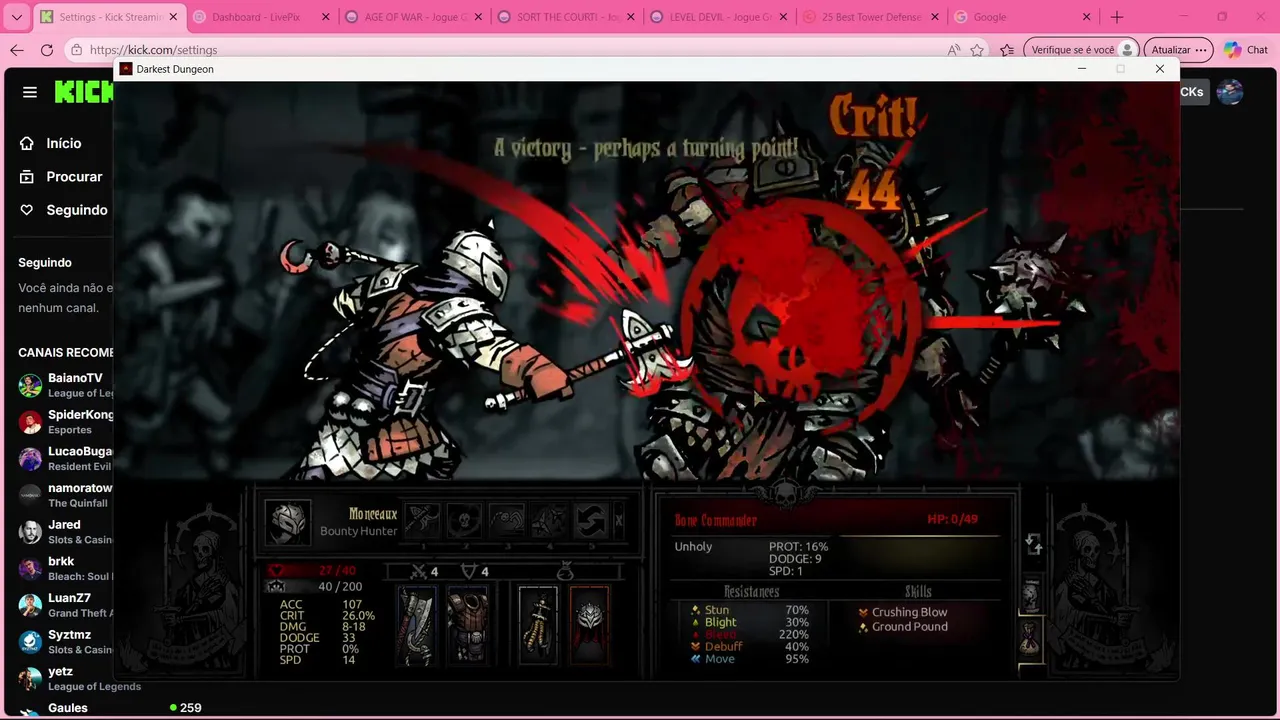Click the first trinket slot card
Image resolution: width=1280 pixels, height=720 pixels.
[x=538, y=624]
